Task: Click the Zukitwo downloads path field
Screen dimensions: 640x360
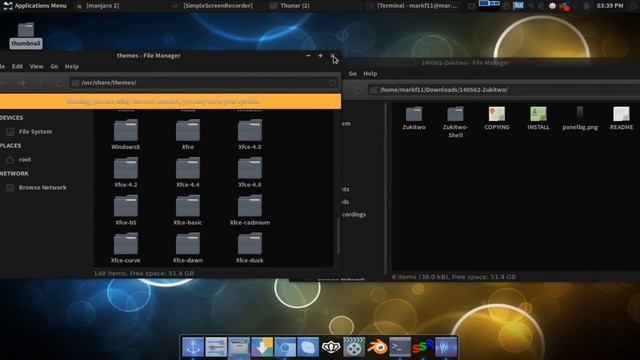Action: pos(504,90)
